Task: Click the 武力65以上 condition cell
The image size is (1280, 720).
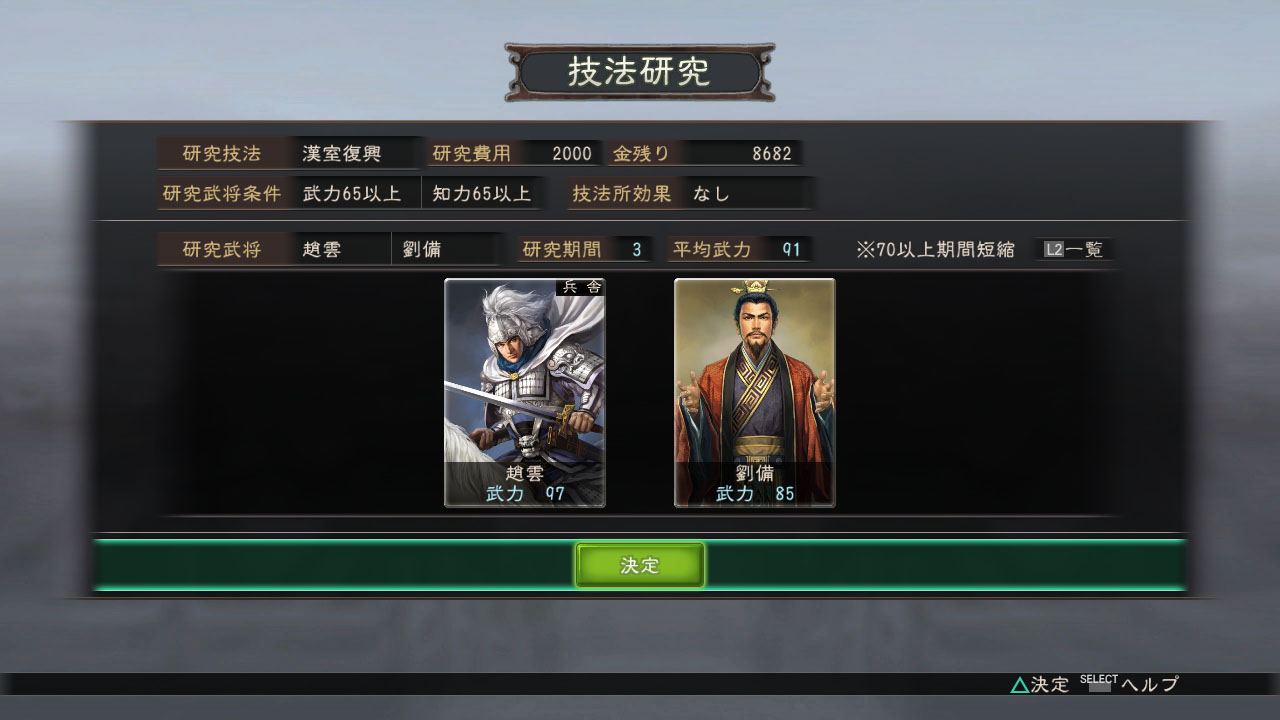Action: click(x=352, y=194)
